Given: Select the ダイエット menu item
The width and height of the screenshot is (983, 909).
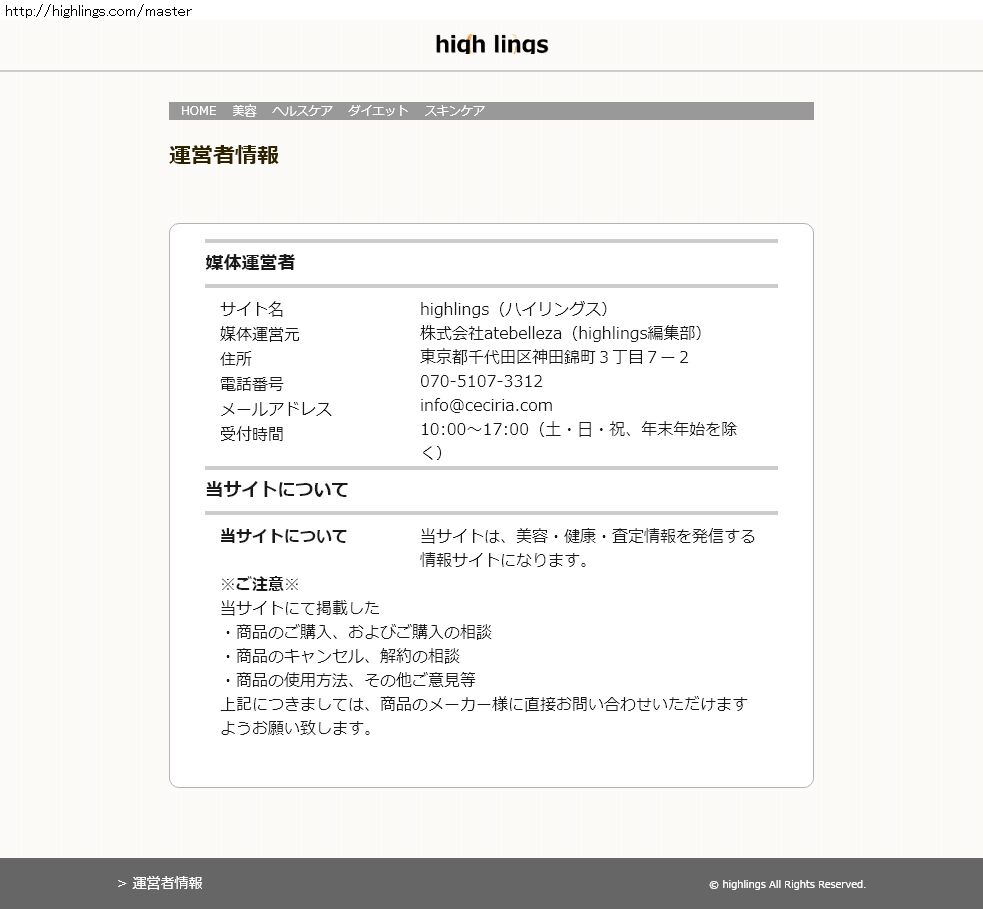Looking at the screenshot, I should point(378,111).
